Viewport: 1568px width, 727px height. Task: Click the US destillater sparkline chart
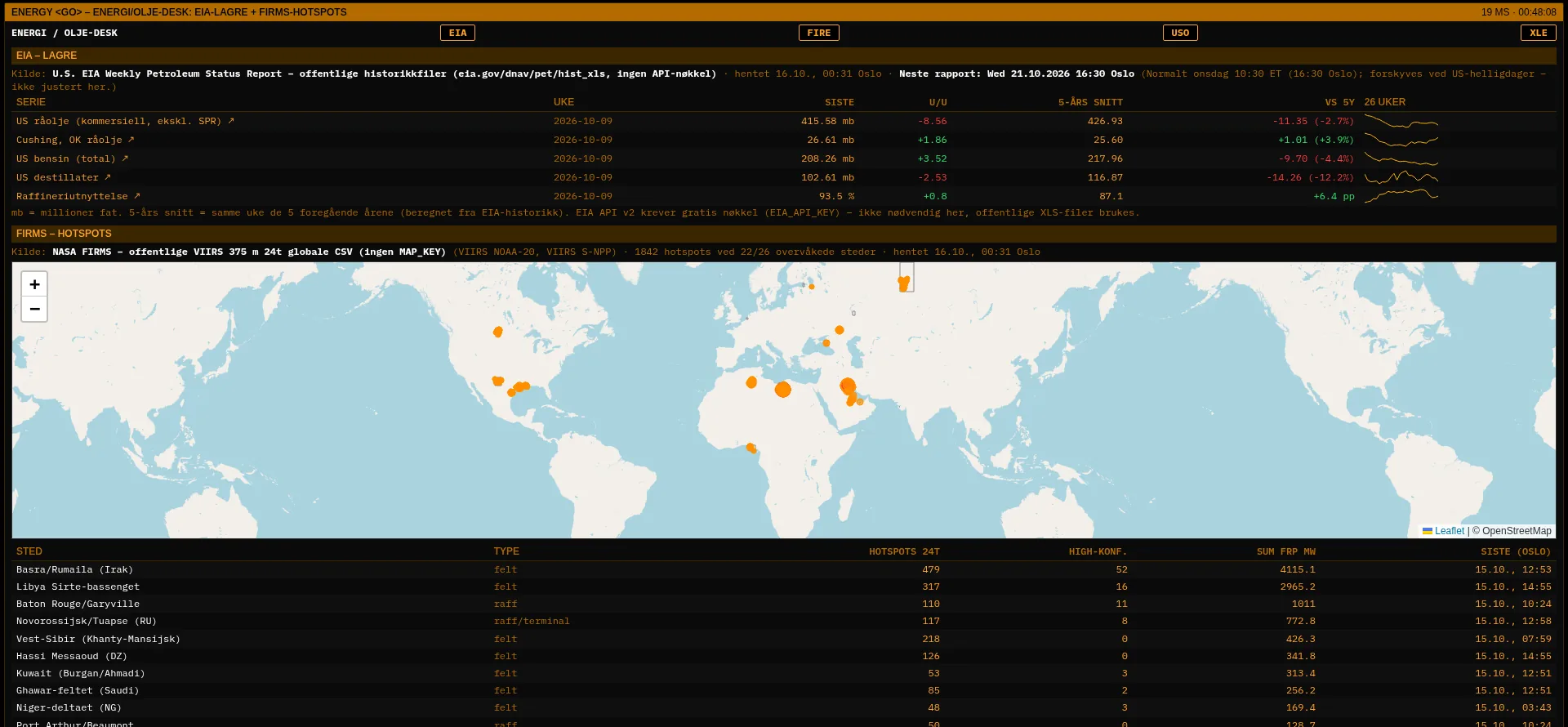1401,177
